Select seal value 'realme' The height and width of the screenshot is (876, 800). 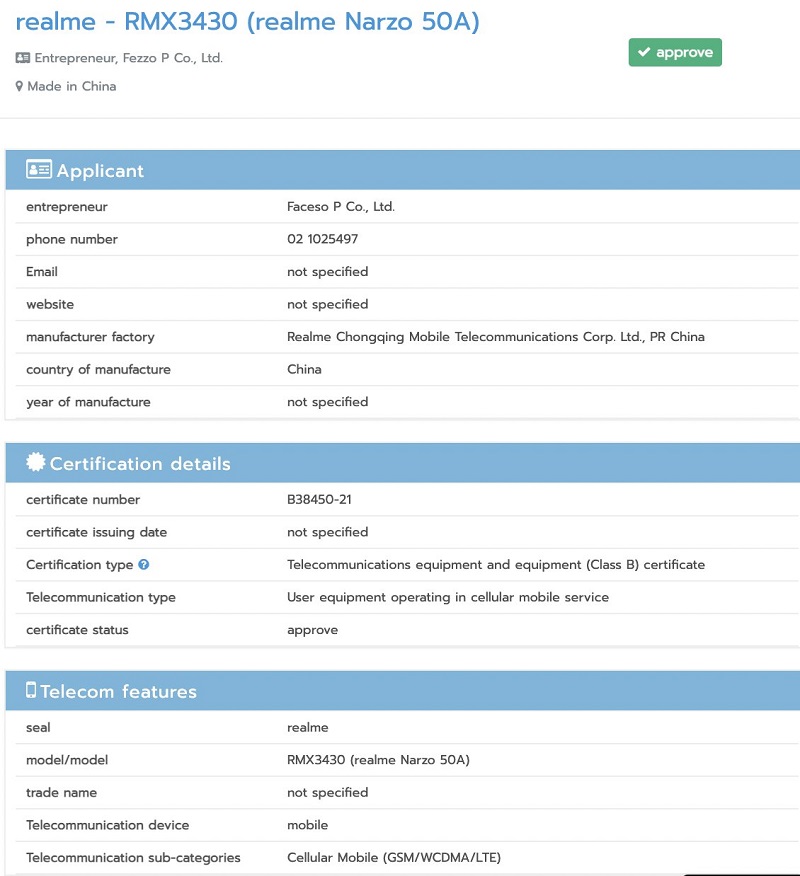click(x=307, y=727)
